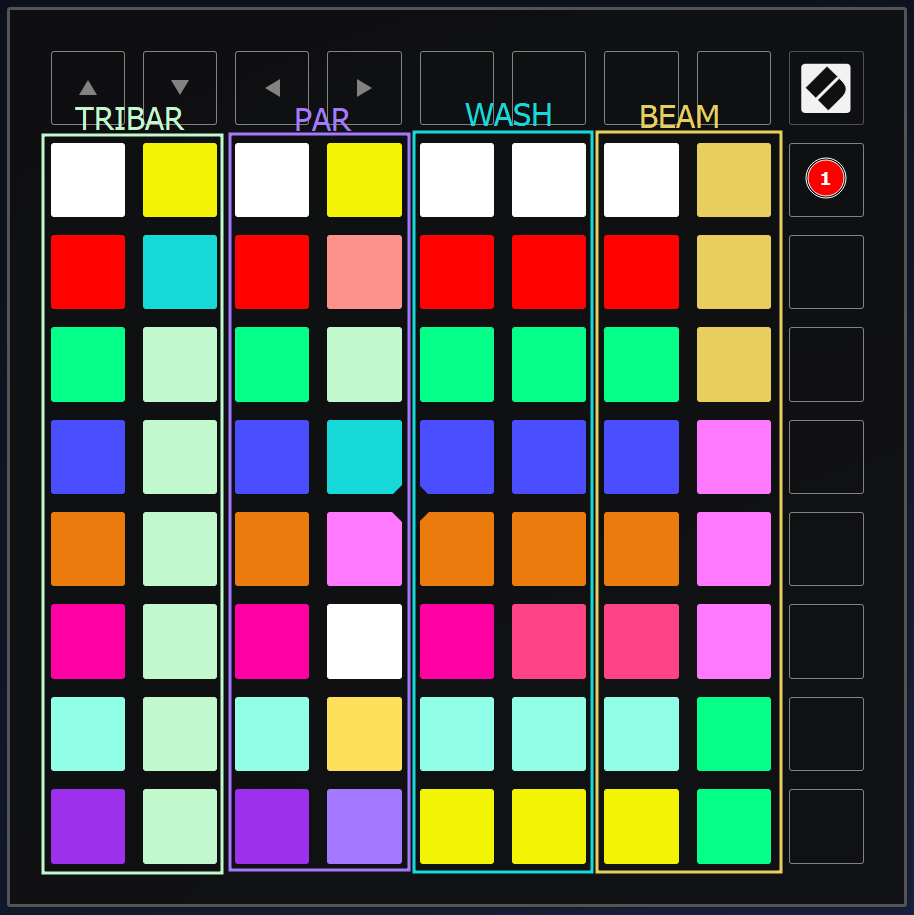Select the yellow pad in WASH left column
Image resolution: width=914 pixels, height=915 pixels.
click(x=457, y=826)
